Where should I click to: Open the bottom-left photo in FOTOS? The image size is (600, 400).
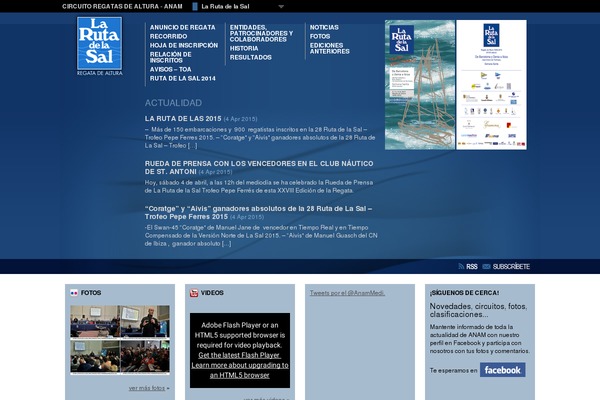pyautogui.click(x=95, y=356)
